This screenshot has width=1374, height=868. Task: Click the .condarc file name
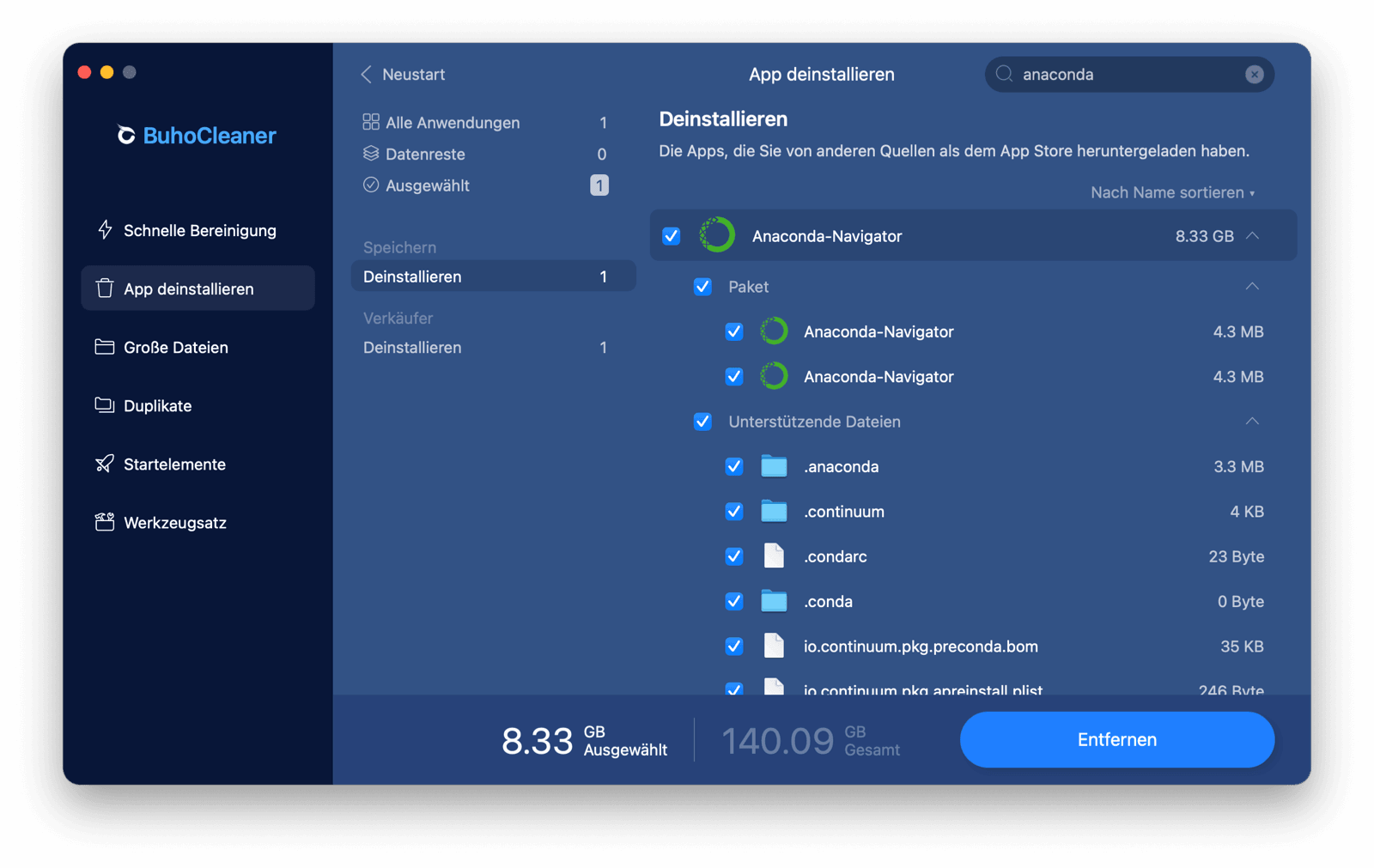(x=835, y=556)
